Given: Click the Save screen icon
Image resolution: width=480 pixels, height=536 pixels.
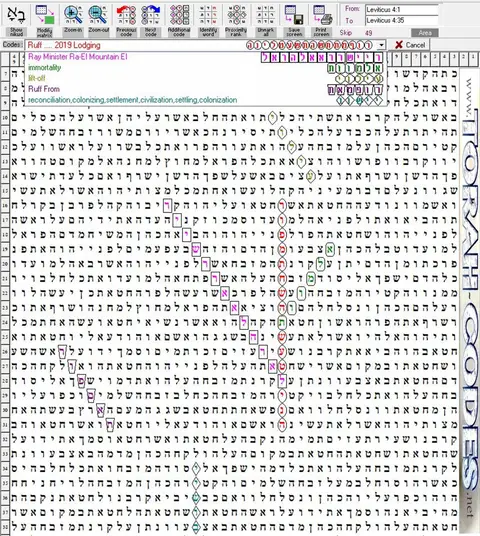Looking at the screenshot, I should click(294, 15).
